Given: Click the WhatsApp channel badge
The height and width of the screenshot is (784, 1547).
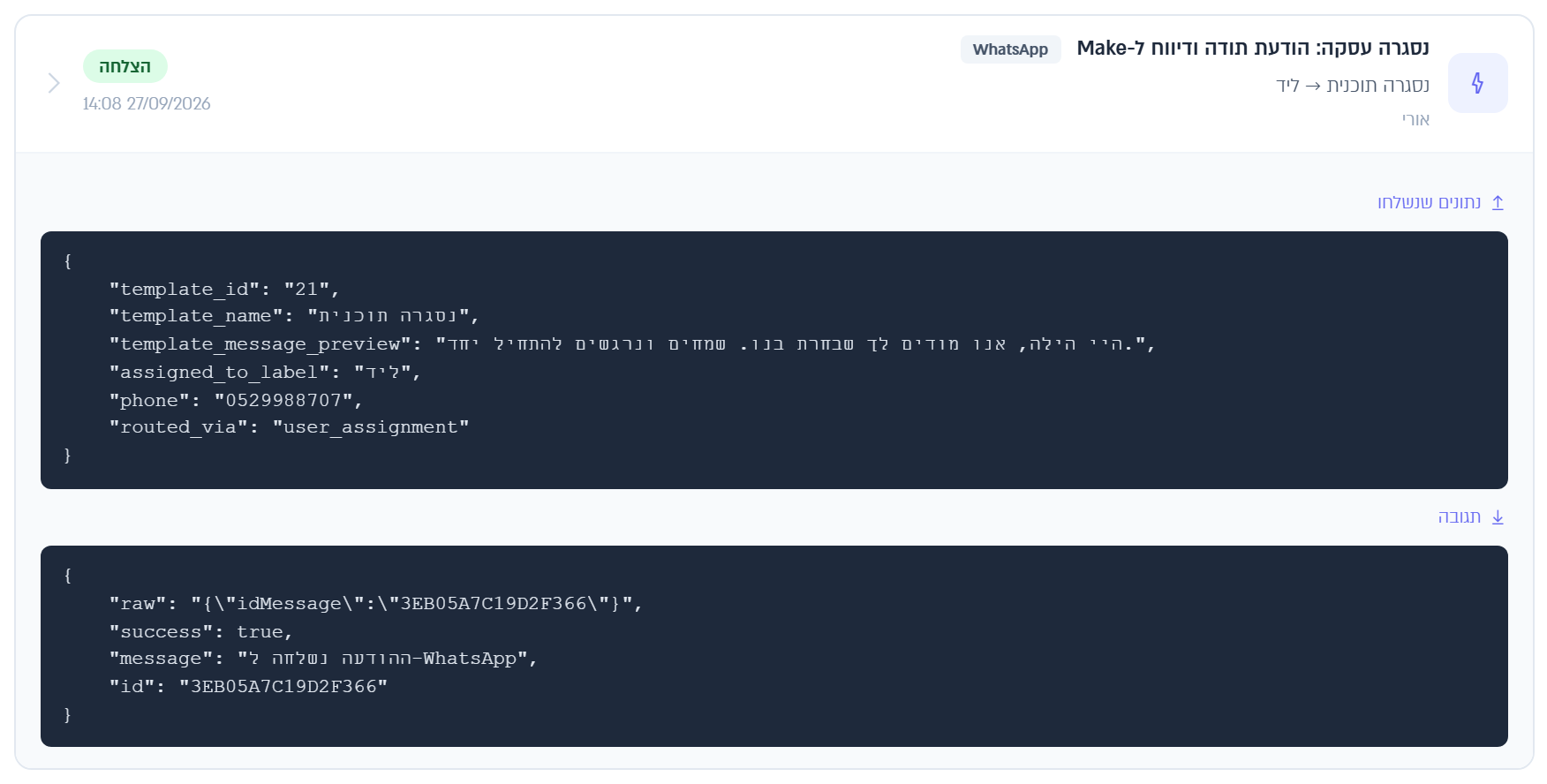Looking at the screenshot, I should [1010, 49].
